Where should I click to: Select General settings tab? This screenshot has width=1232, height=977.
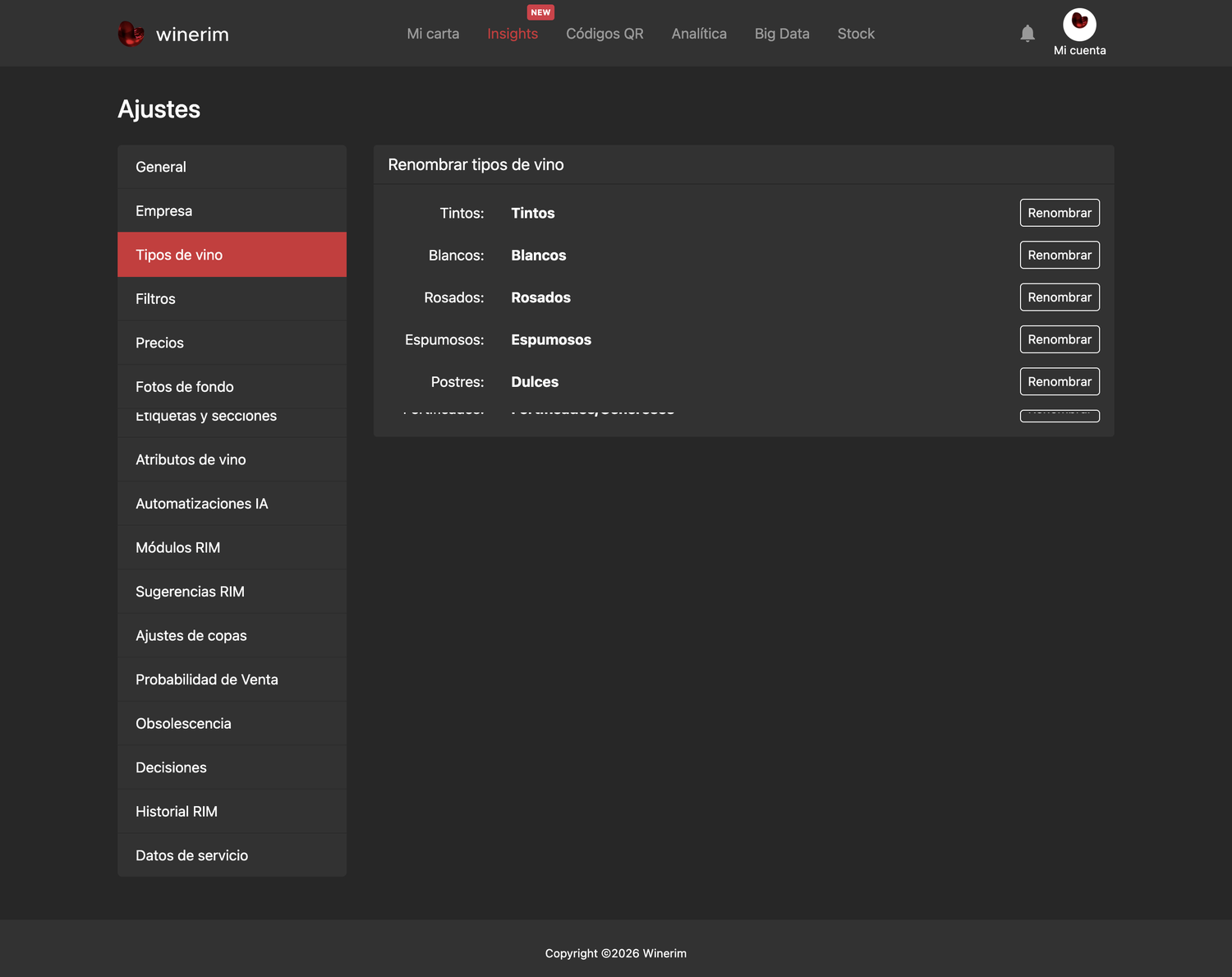[232, 167]
